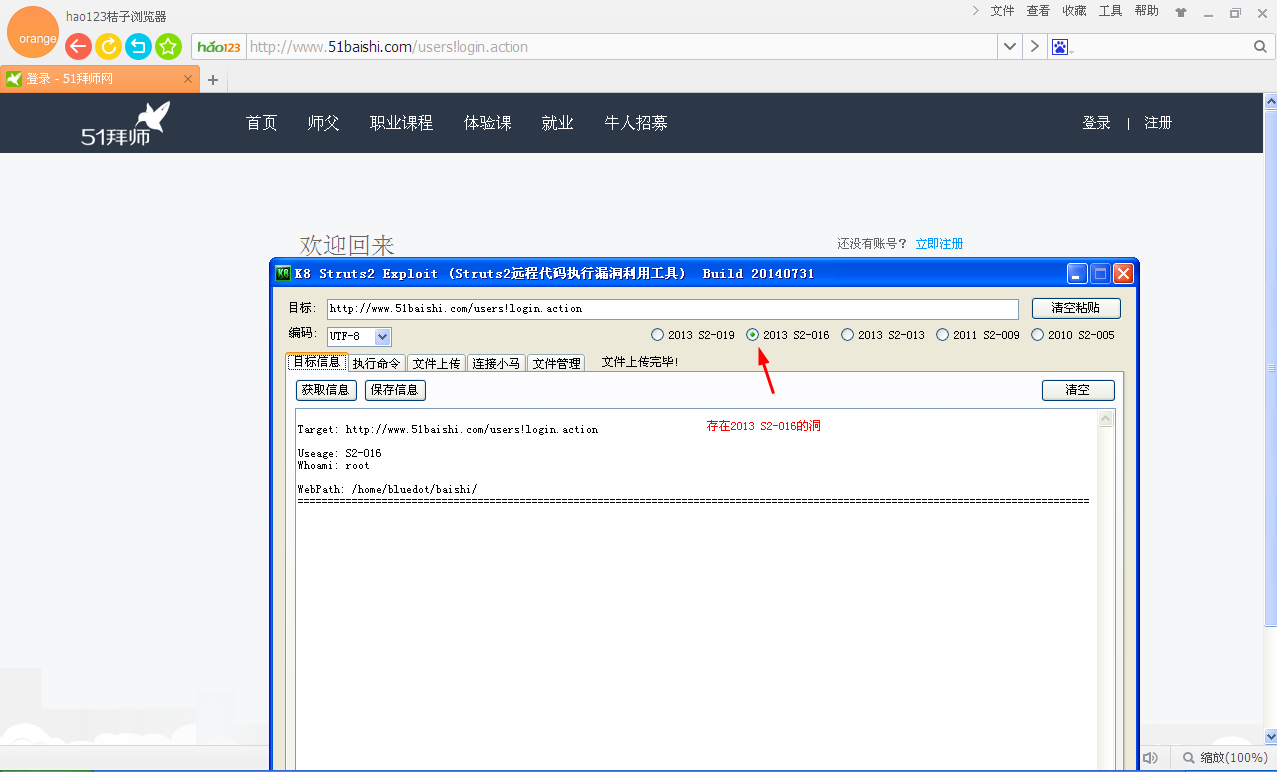Viewport: 1277px width, 772px height.
Task: Click the 登录 link in site header
Action: (x=1096, y=123)
